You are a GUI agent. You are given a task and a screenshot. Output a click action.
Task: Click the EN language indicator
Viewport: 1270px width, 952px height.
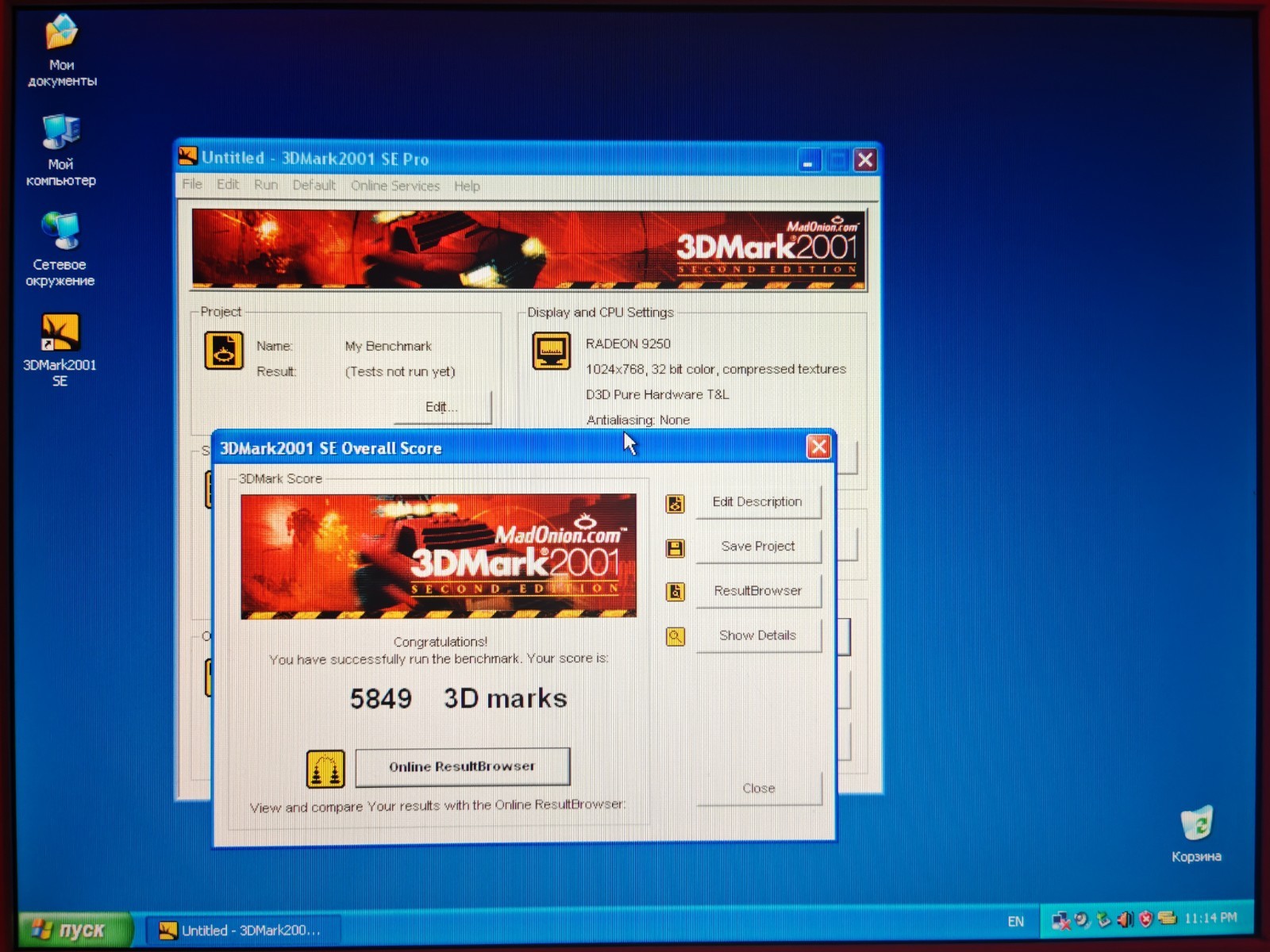1016,922
